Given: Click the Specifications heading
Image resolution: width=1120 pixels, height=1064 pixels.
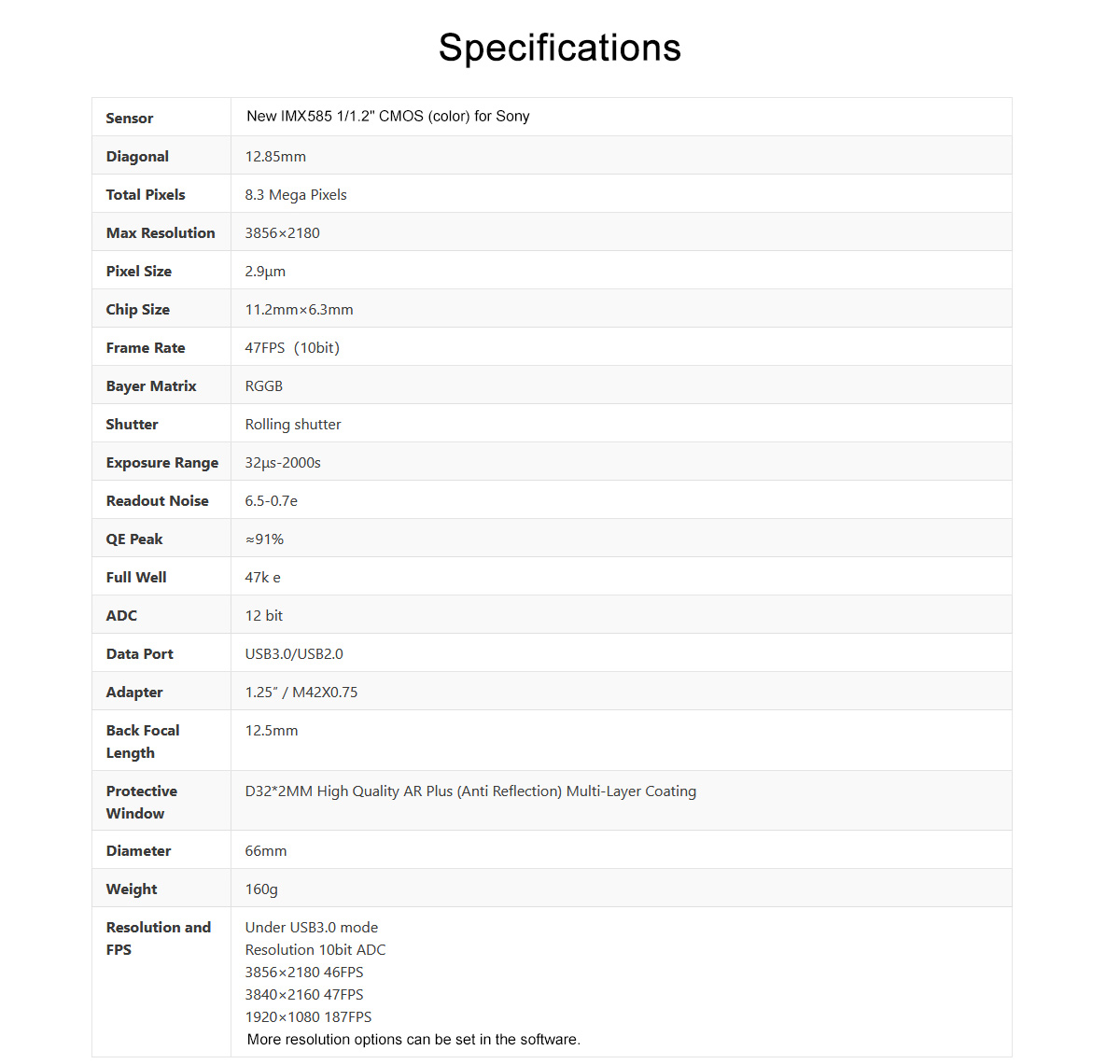Looking at the screenshot, I should pos(560,48).
